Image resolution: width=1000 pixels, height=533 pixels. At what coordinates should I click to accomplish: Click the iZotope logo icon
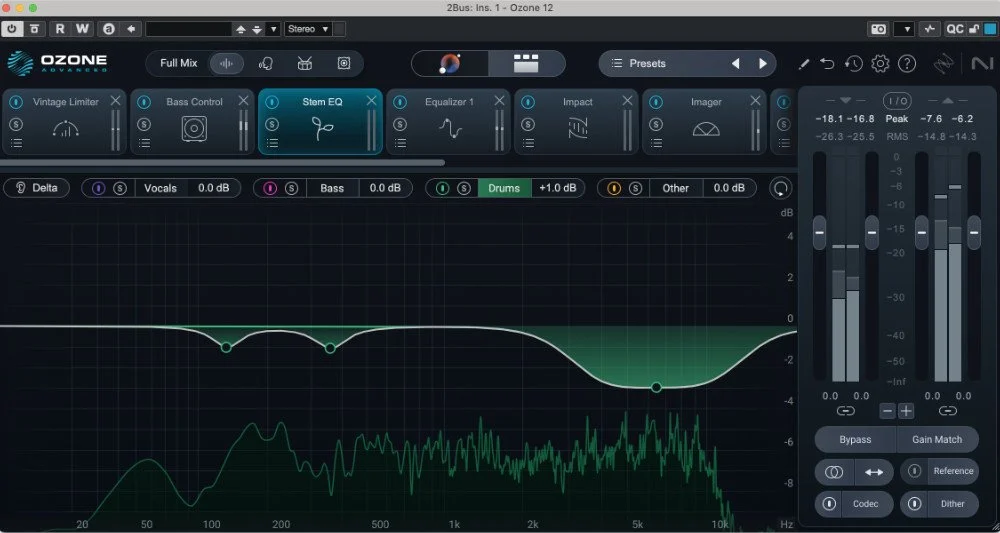point(943,64)
